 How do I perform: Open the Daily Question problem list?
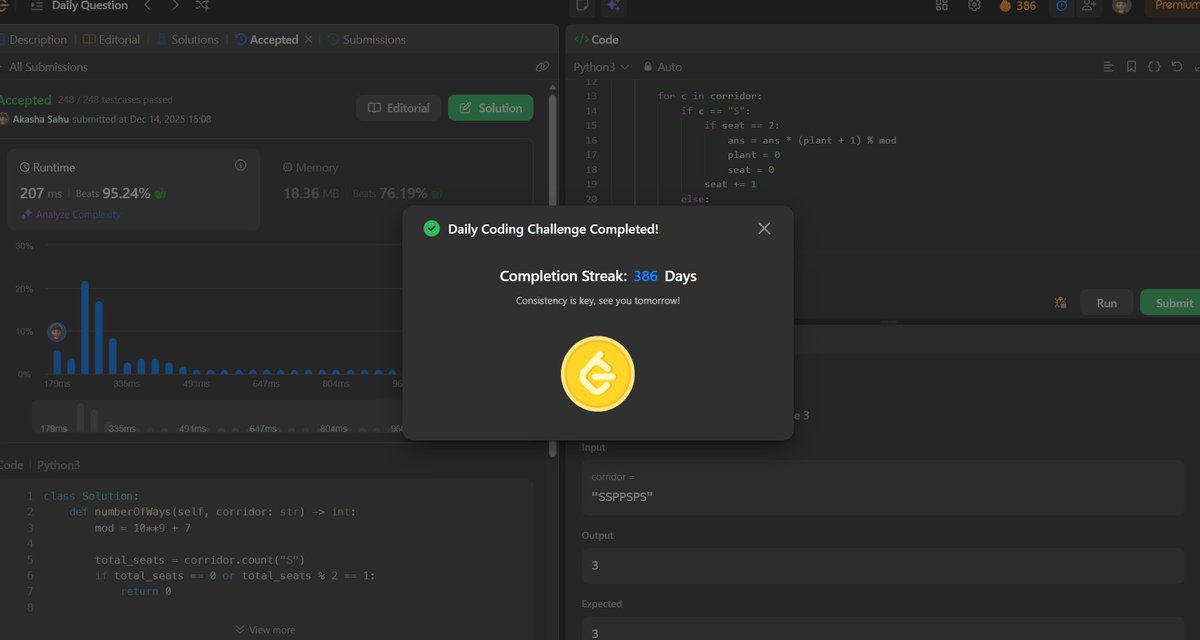tap(80, 6)
